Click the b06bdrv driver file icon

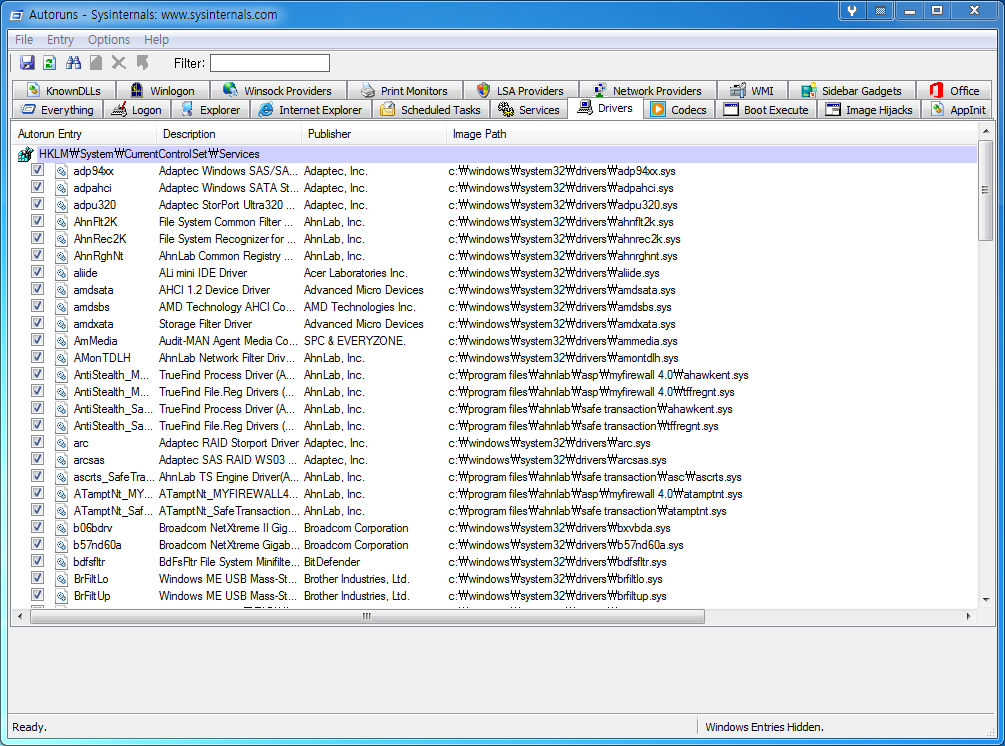62,528
